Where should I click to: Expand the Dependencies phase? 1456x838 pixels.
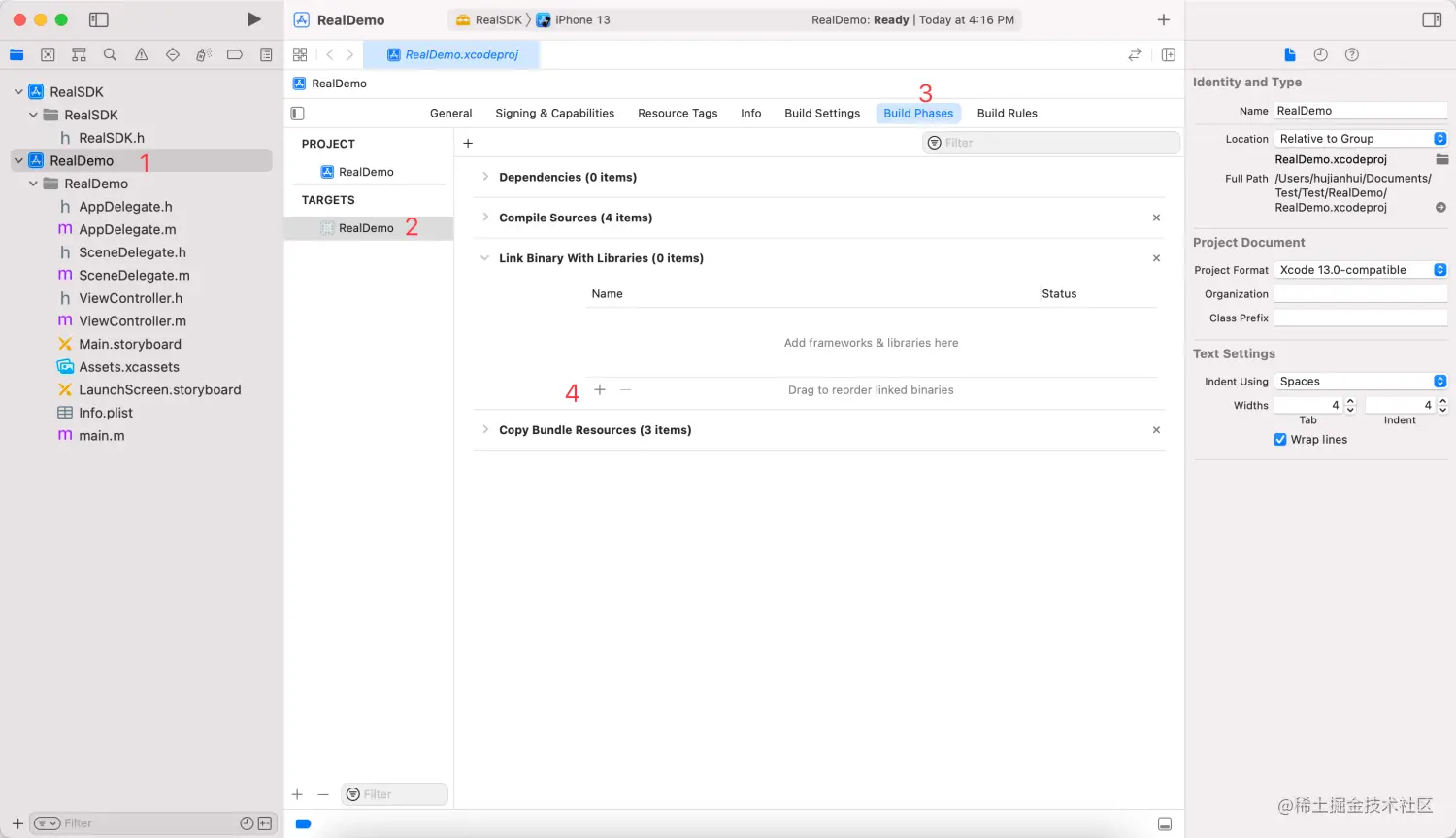point(484,177)
